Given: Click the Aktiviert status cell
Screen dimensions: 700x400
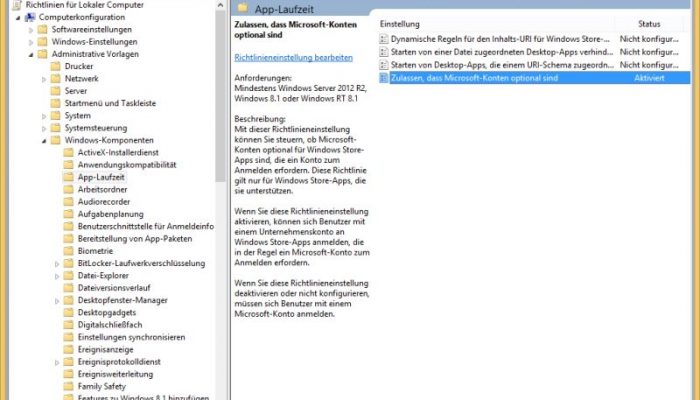Looking at the screenshot, I should coord(649,78).
